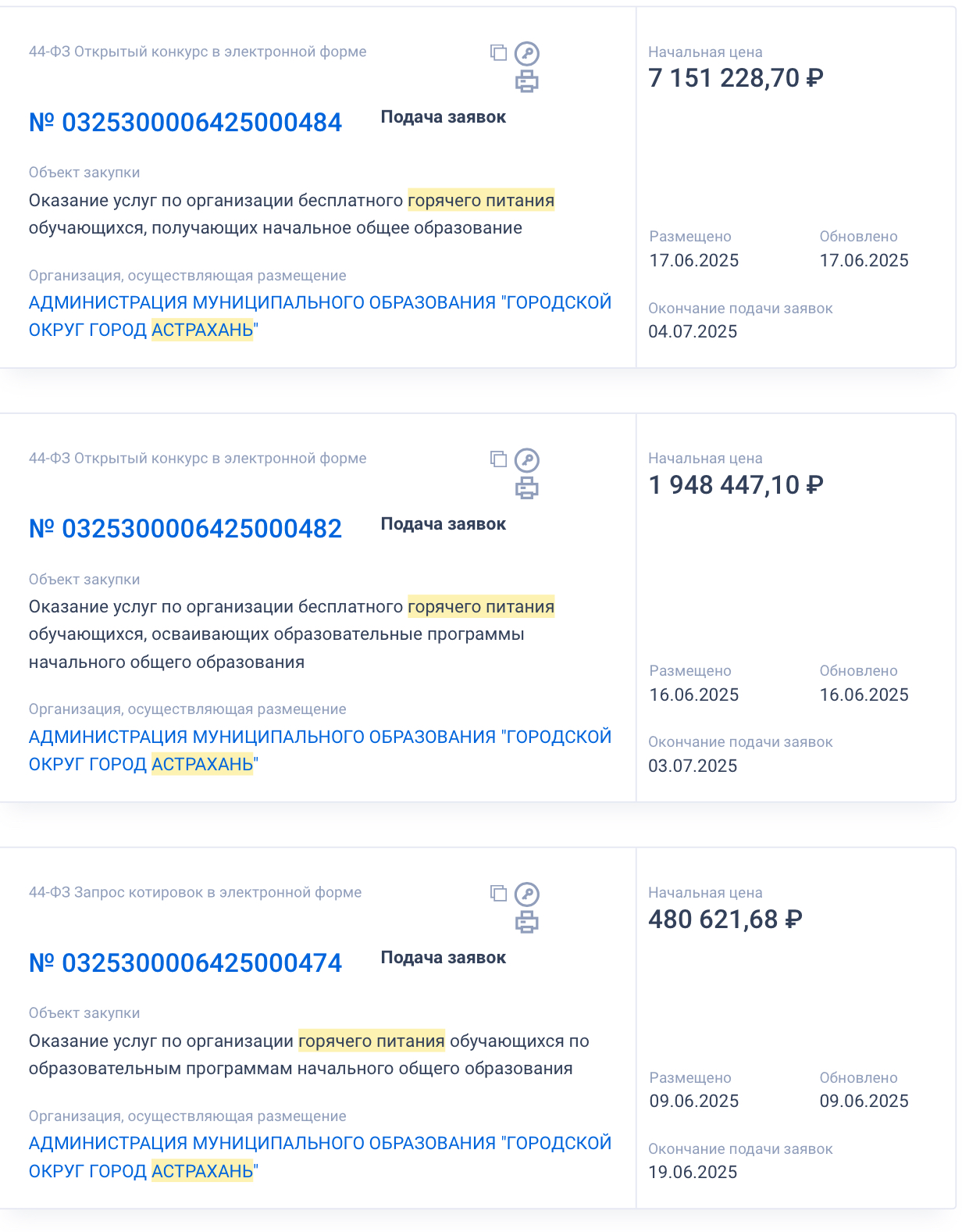Open organization link in the quotation request card
The height and width of the screenshot is (1232, 962).
tap(320, 1157)
